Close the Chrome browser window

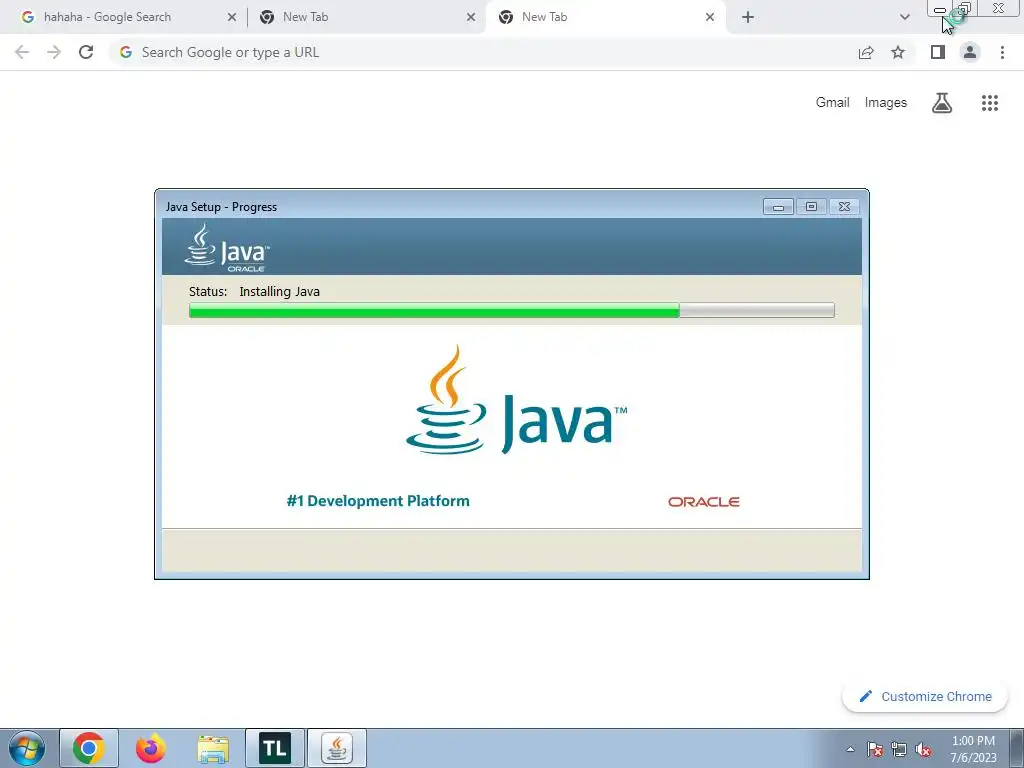[x=999, y=8]
